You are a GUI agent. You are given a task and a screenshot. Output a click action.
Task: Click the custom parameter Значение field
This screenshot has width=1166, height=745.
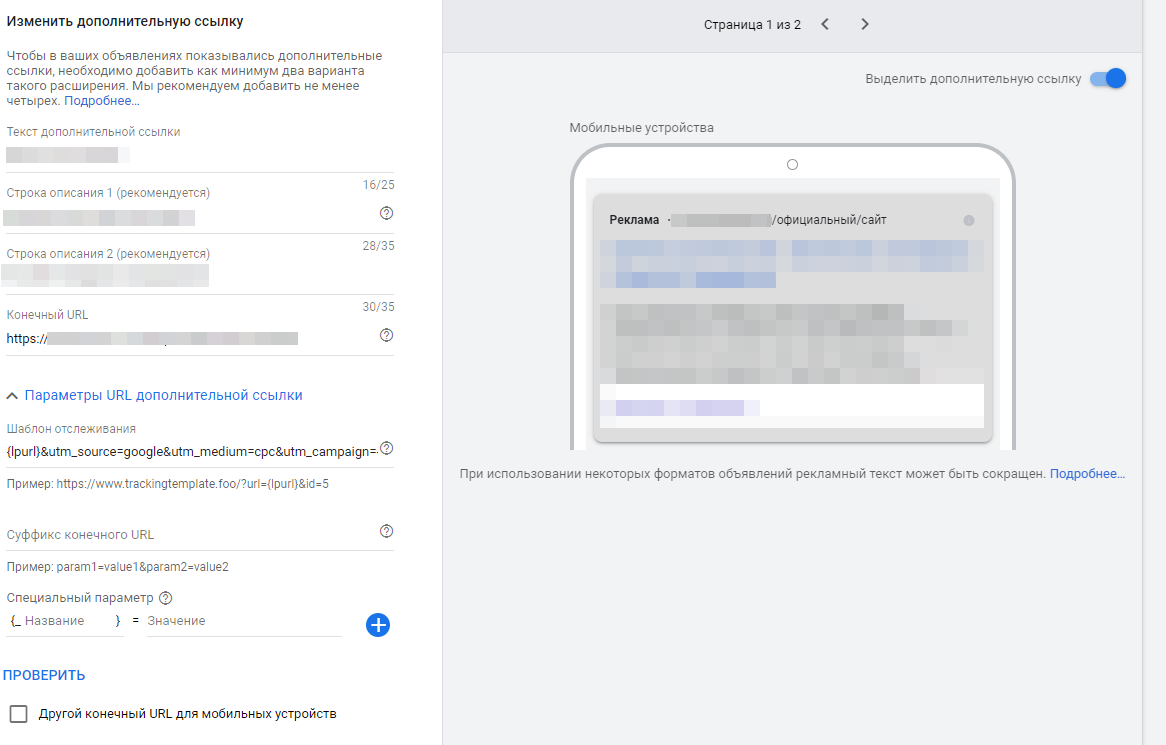point(244,621)
